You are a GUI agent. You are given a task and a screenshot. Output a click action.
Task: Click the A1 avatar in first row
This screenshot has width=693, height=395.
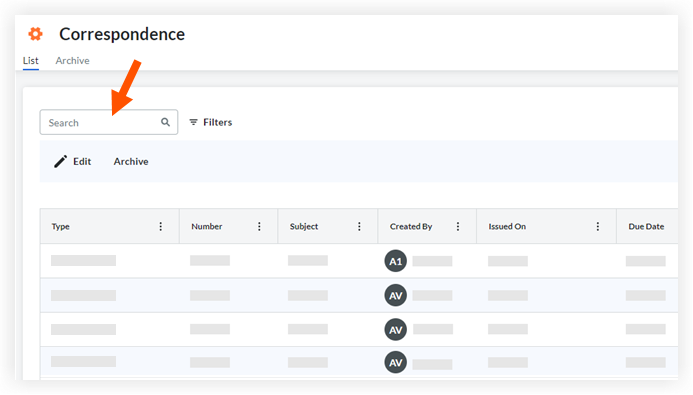pos(396,261)
